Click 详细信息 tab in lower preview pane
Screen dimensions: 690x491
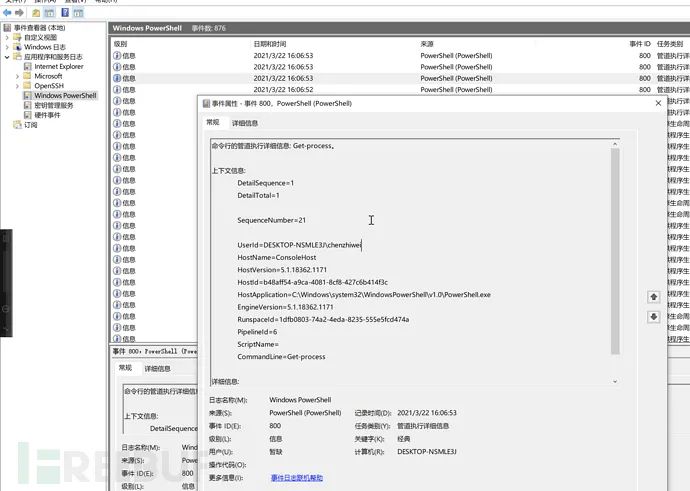157,369
